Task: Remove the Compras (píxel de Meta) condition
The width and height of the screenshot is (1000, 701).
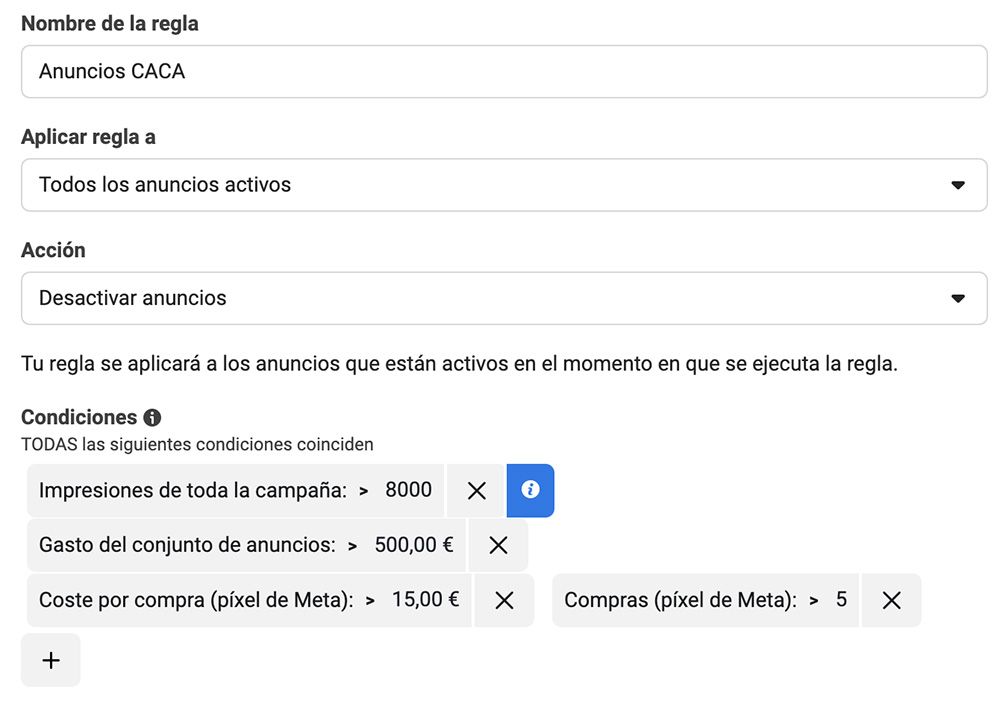Action: point(891,600)
